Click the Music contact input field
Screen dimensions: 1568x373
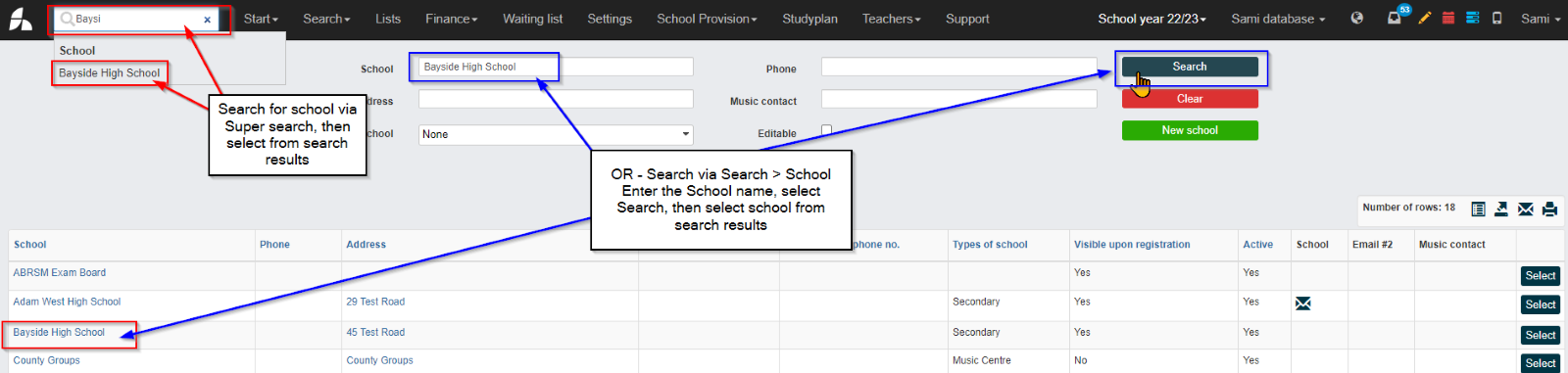point(958,99)
